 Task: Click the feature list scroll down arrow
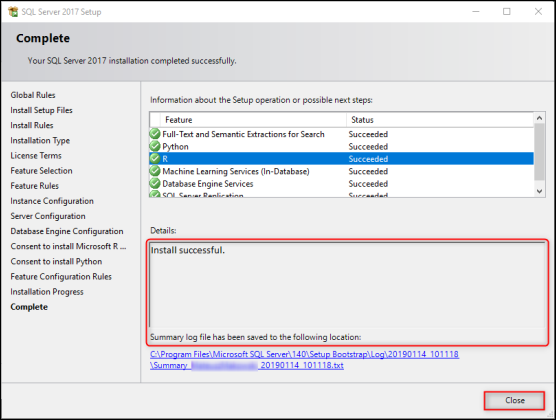[539, 192]
